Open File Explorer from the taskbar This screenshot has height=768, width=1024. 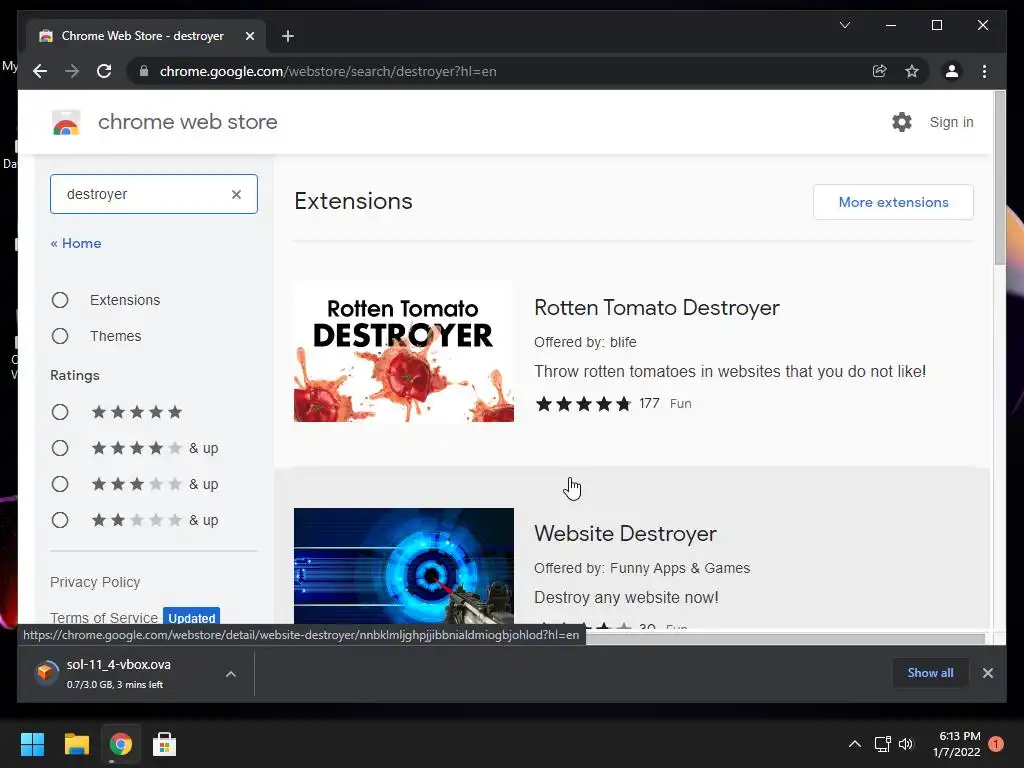(76, 744)
